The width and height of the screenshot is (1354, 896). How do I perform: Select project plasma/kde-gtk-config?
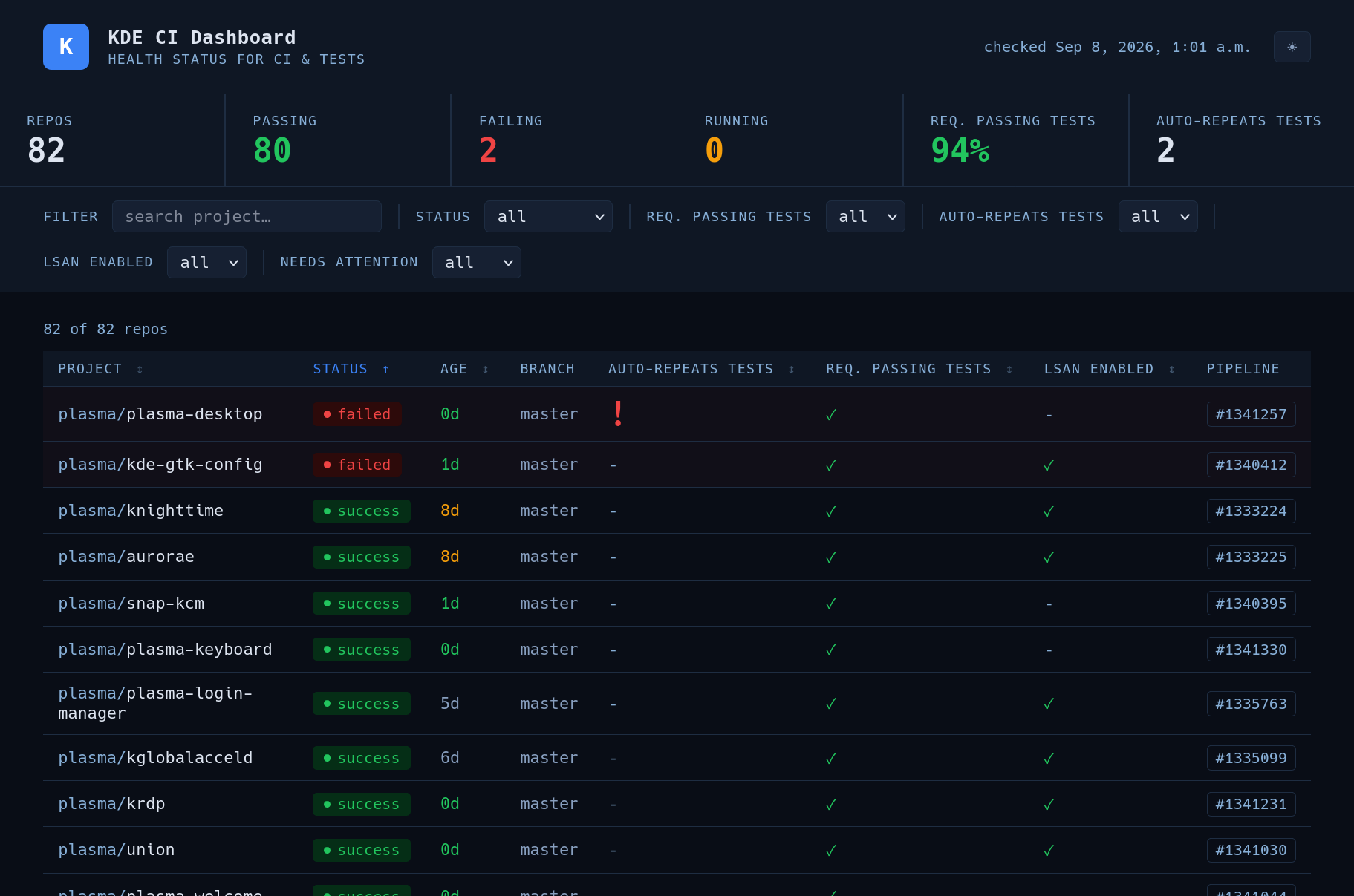(160, 465)
